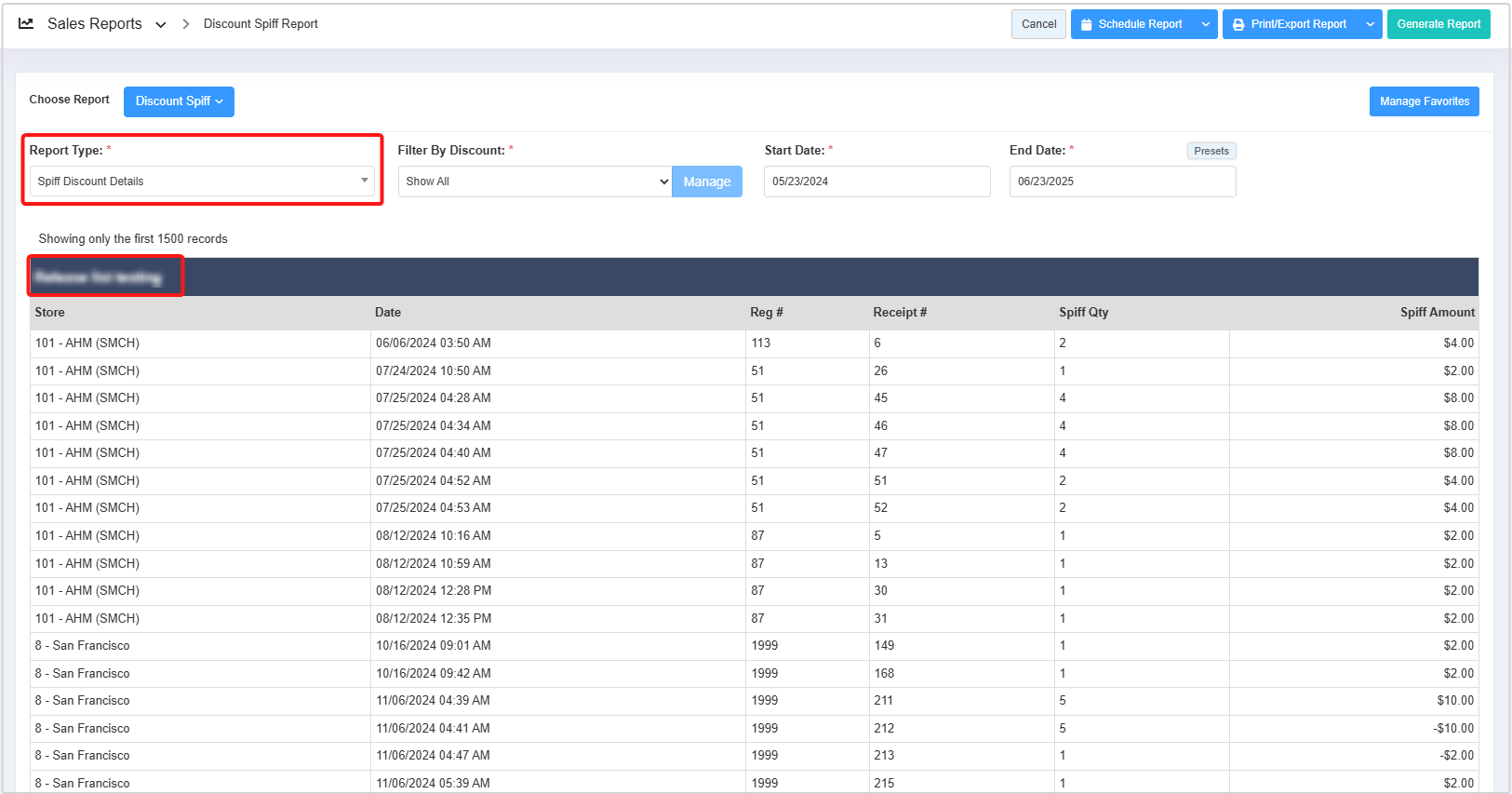
Task: Open the Print/Export Report dropdown arrow
Action: (1370, 25)
